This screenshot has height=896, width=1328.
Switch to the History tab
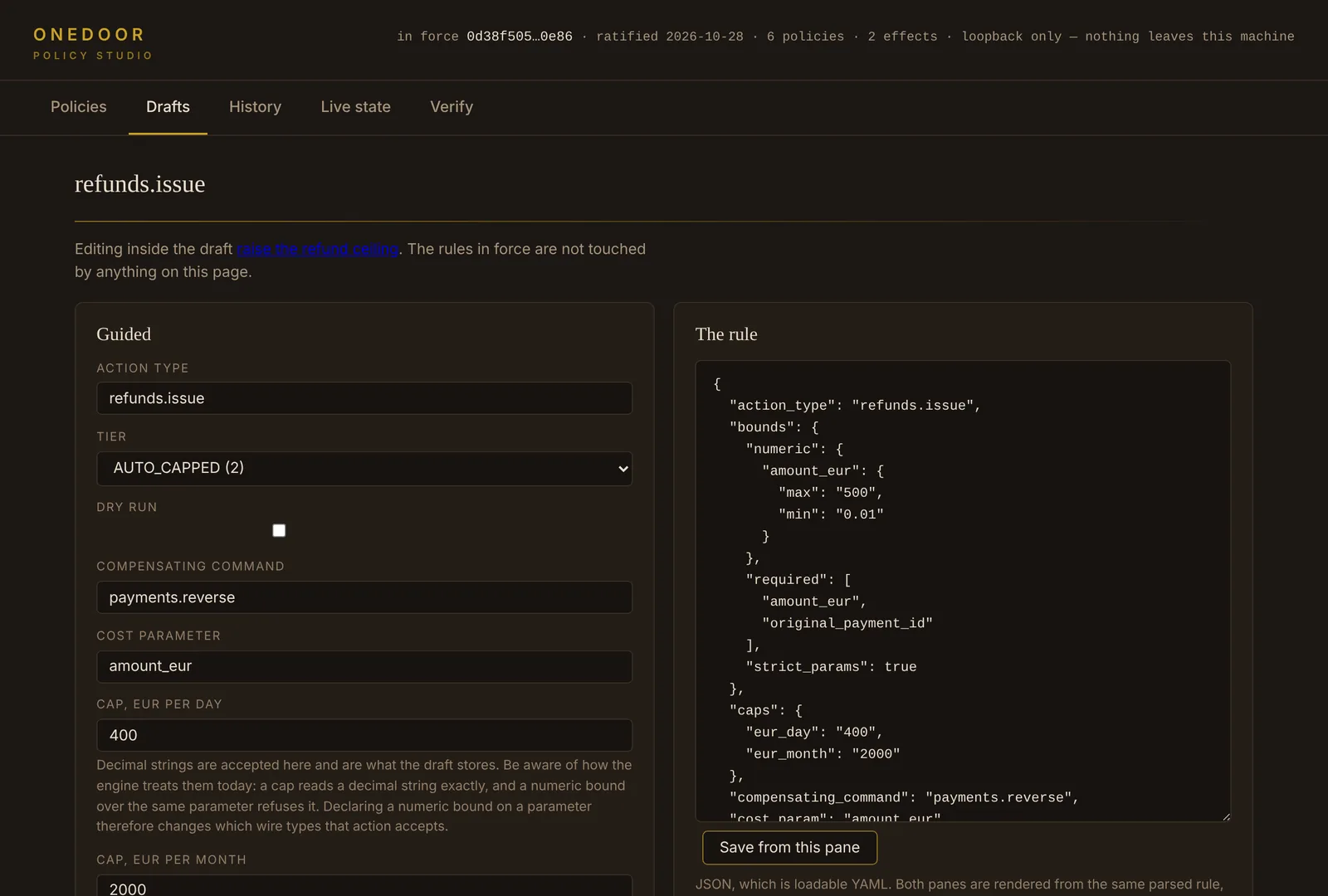coord(255,107)
